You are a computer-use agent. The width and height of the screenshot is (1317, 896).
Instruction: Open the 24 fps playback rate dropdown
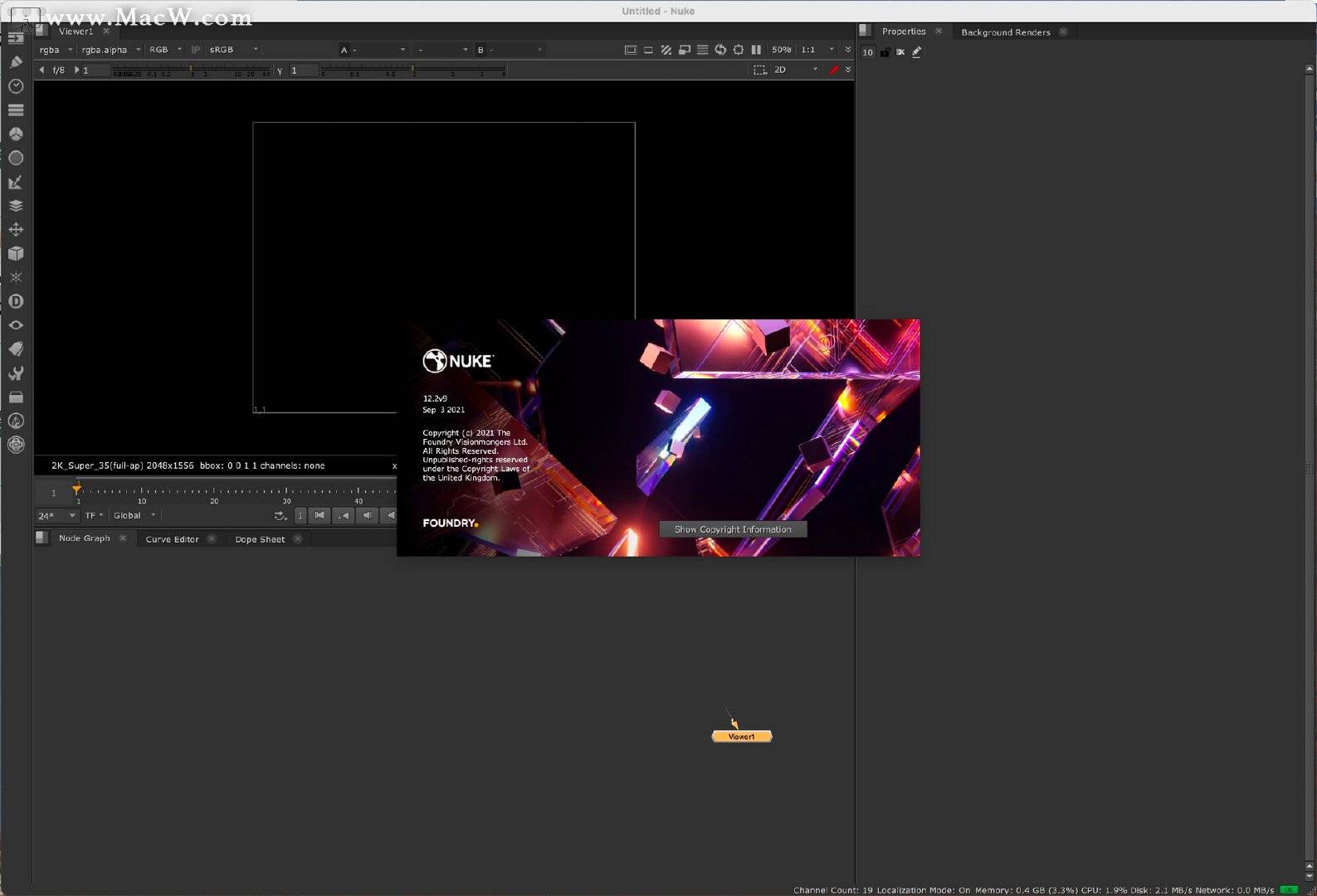[56, 515]
